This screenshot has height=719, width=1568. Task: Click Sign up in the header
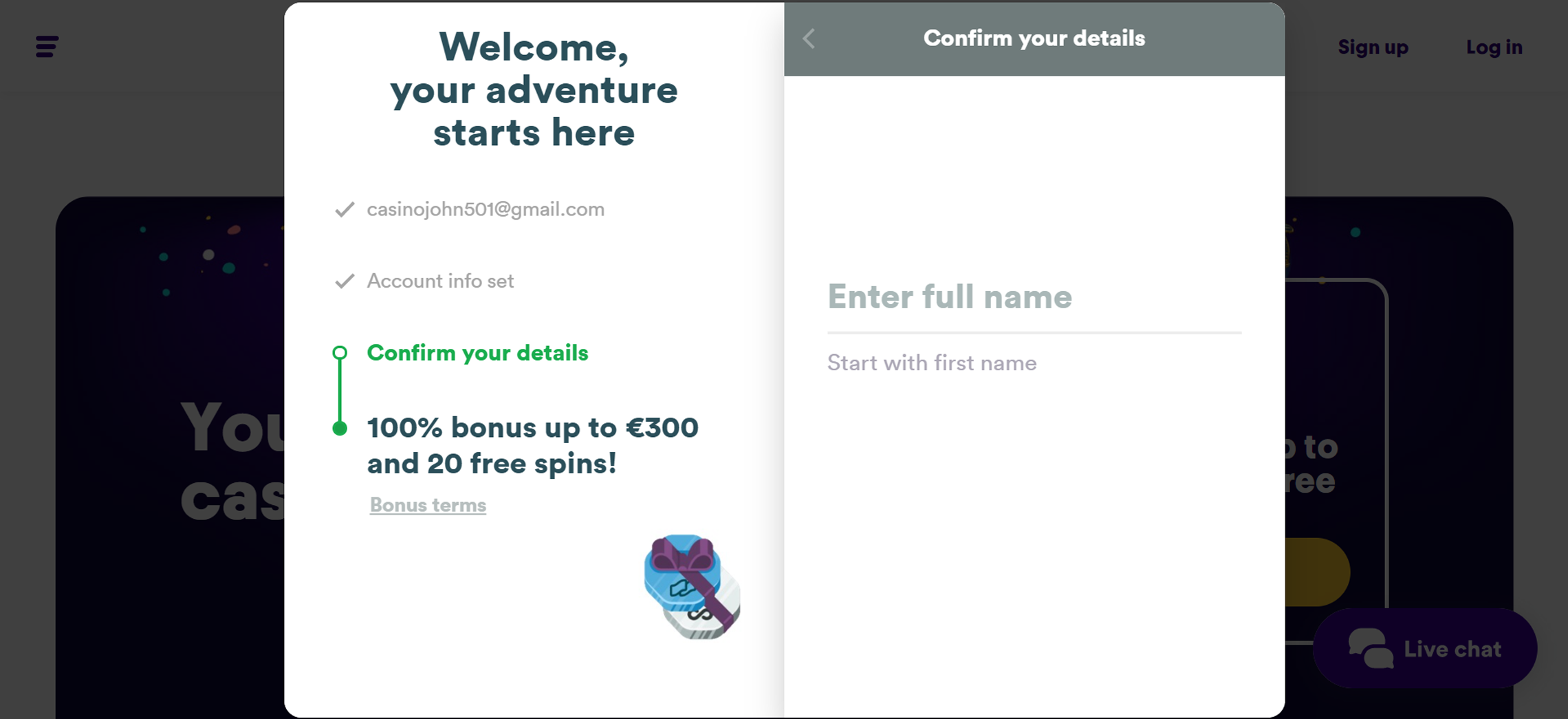[x=1373, y=47]
